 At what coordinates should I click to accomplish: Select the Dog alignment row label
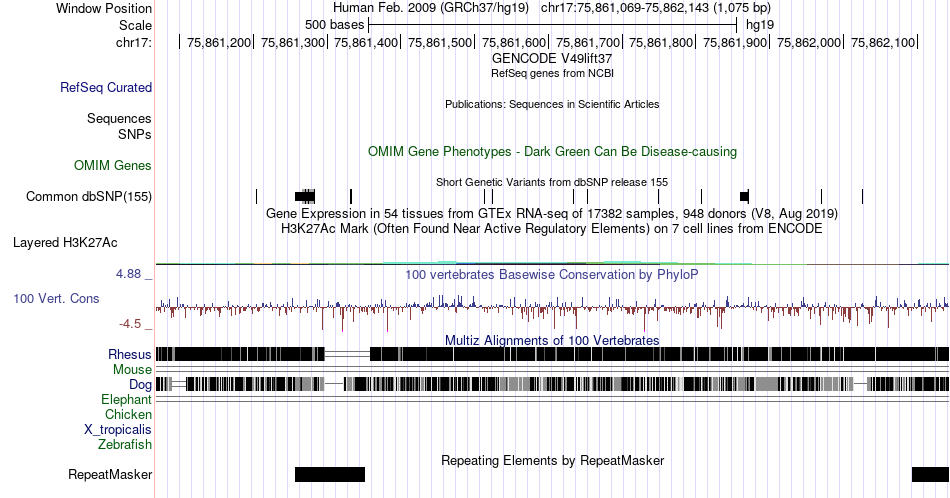(x=140, y=384)
